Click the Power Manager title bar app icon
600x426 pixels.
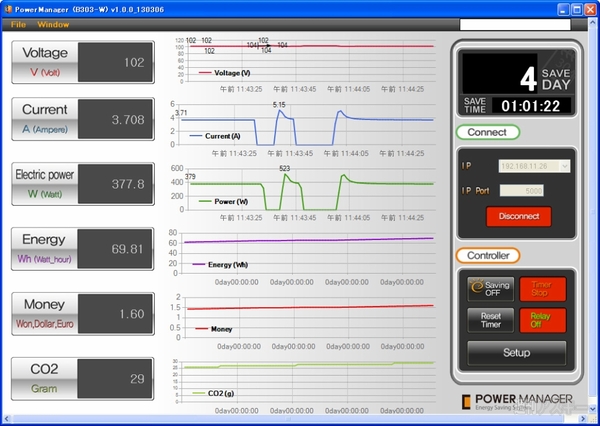[8, 9]
